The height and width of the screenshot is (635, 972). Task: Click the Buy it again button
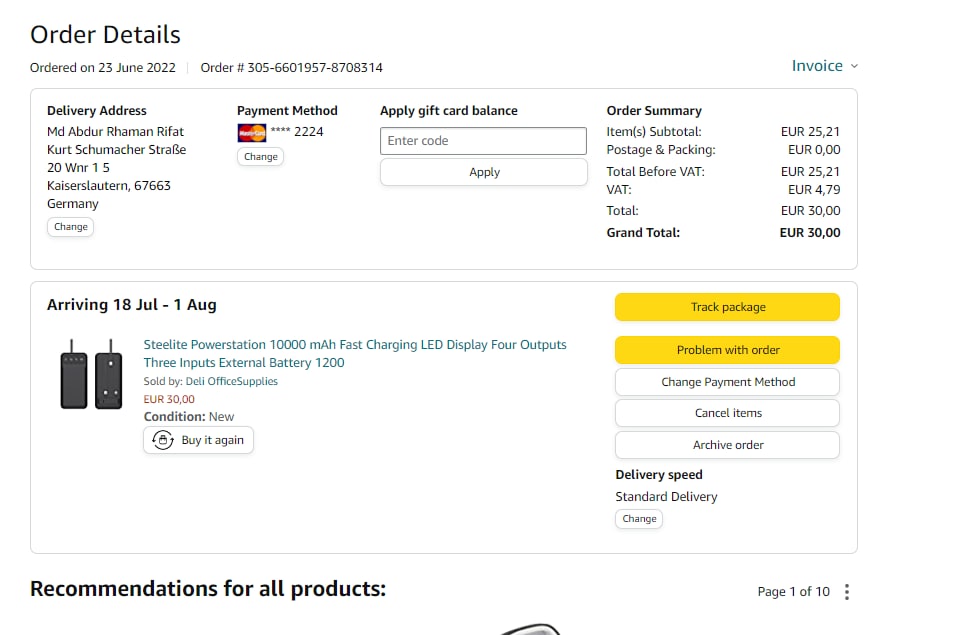pos(198,440)
